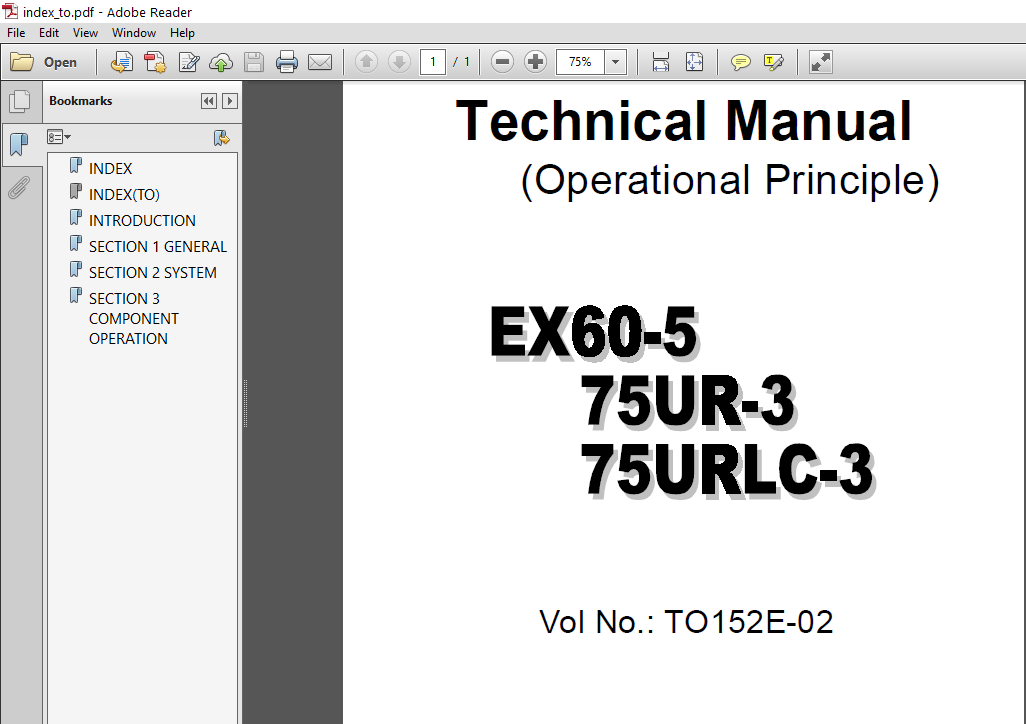1026x724 pixels.
Task: Add a sticky note comment
Action: tap(741, 62)
